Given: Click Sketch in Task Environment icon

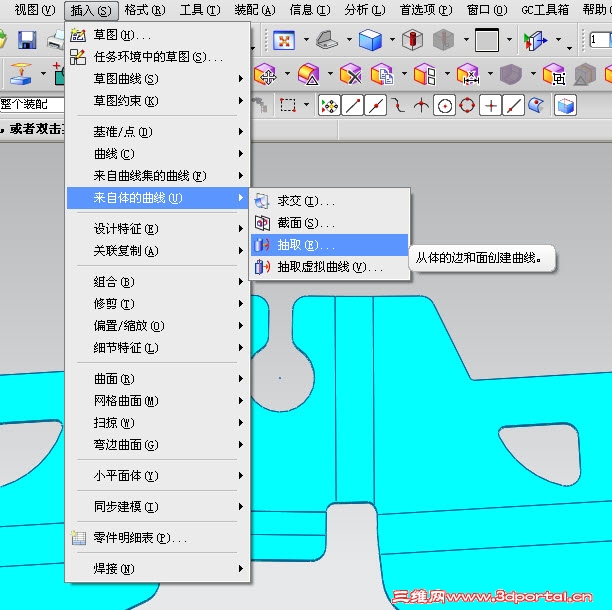Looking at the screenshot, I should [78, 57].
